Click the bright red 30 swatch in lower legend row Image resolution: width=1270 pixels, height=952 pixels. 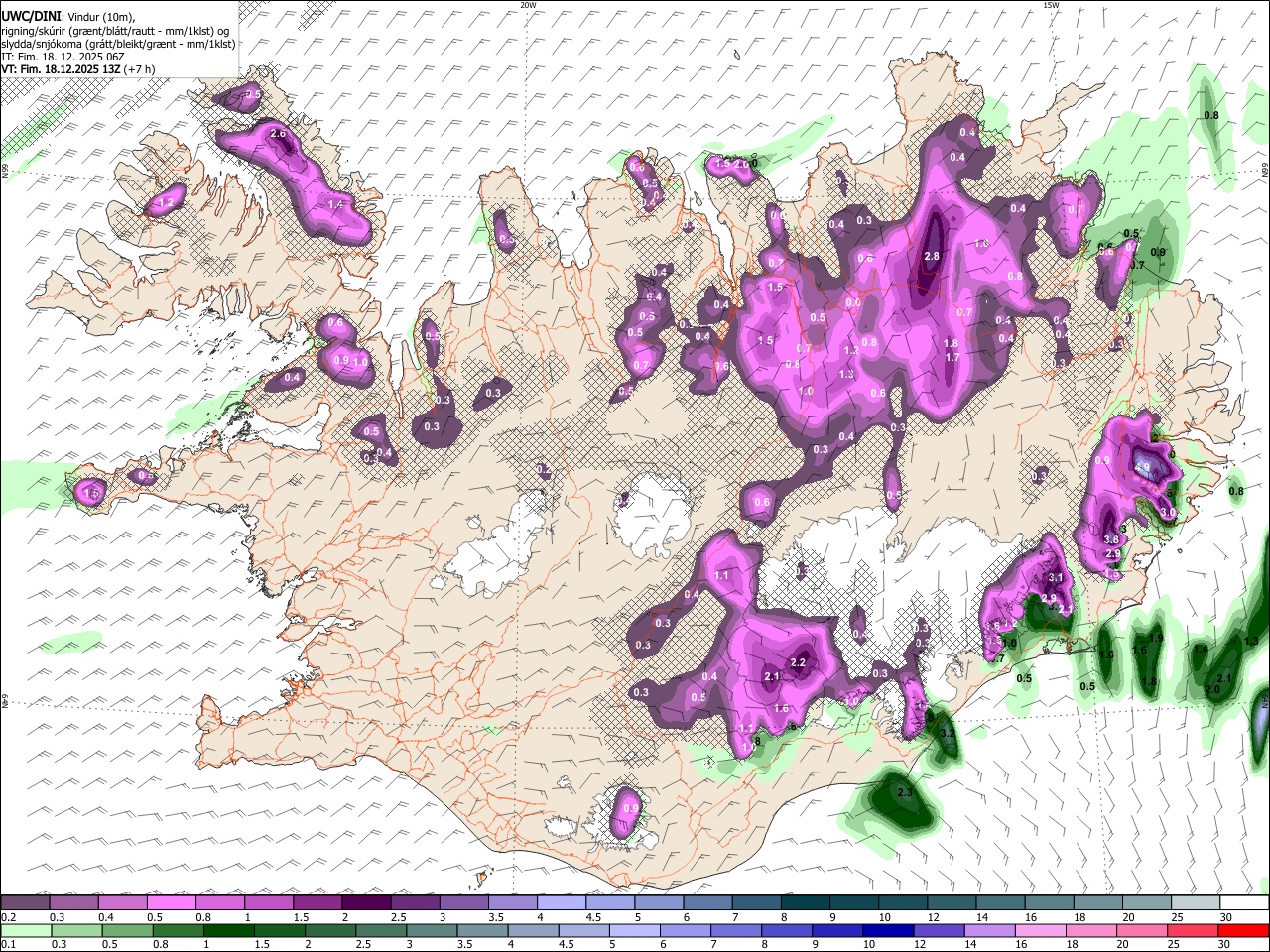click(x=1243, y=931)
